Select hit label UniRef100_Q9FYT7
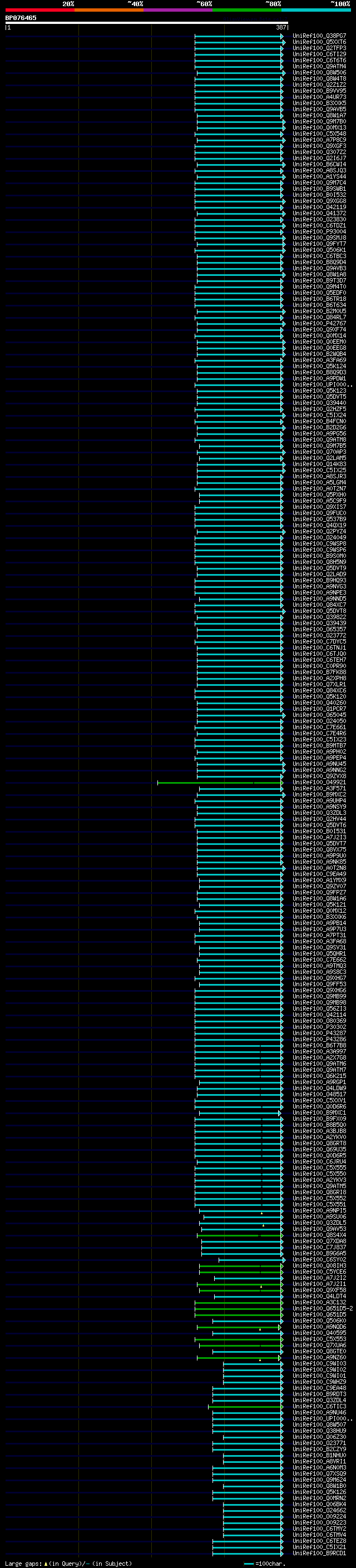 319,244
